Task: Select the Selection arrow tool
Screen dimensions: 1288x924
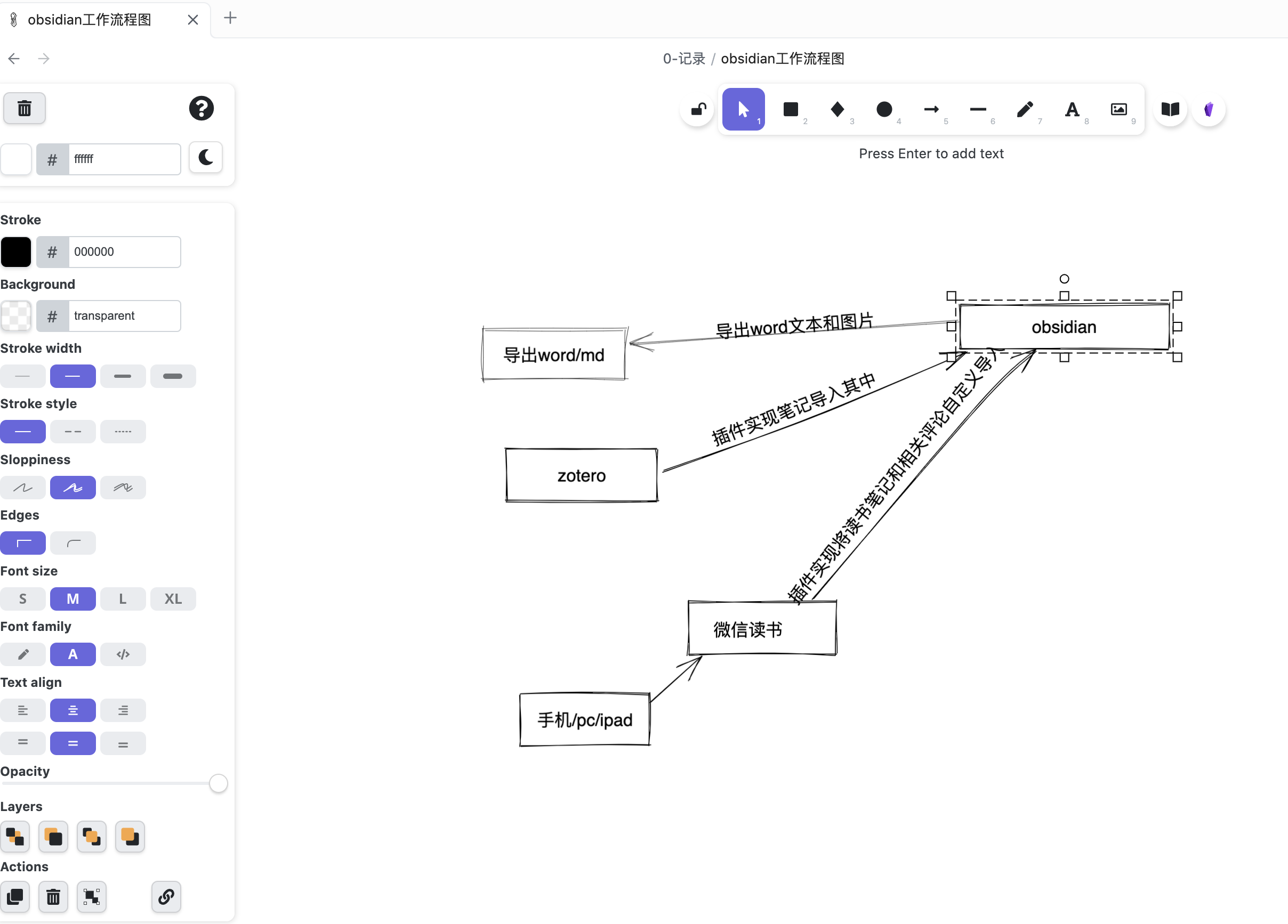Action: tap(743, 109)
